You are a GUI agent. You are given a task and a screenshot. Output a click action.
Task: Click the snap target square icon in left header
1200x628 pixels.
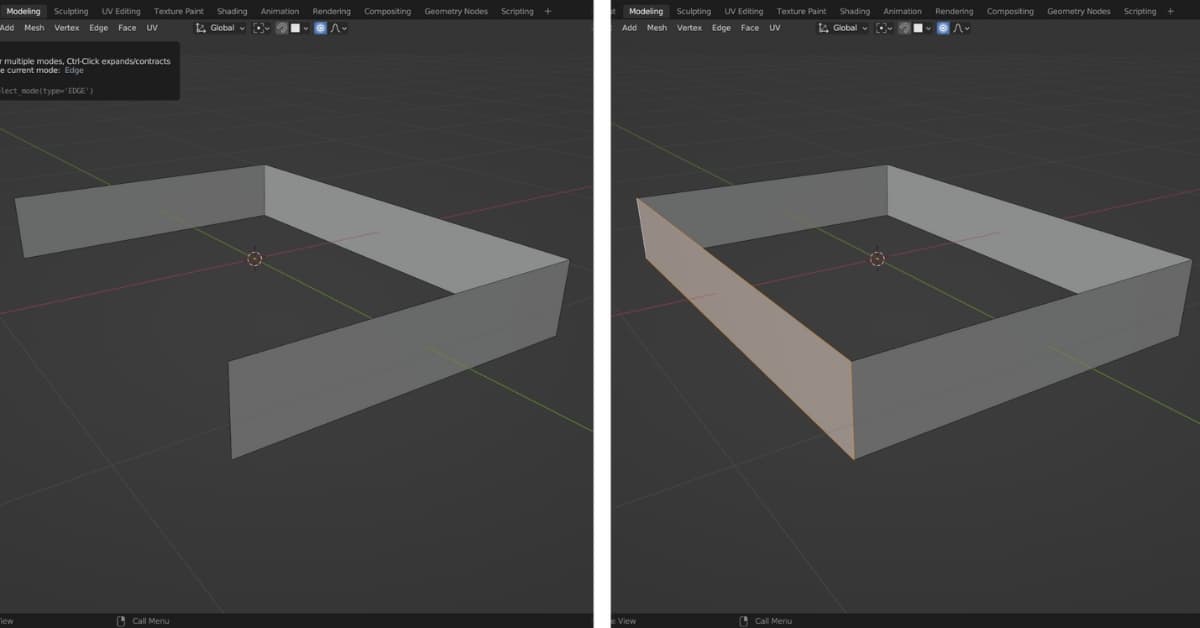click(x=295, y=27)
